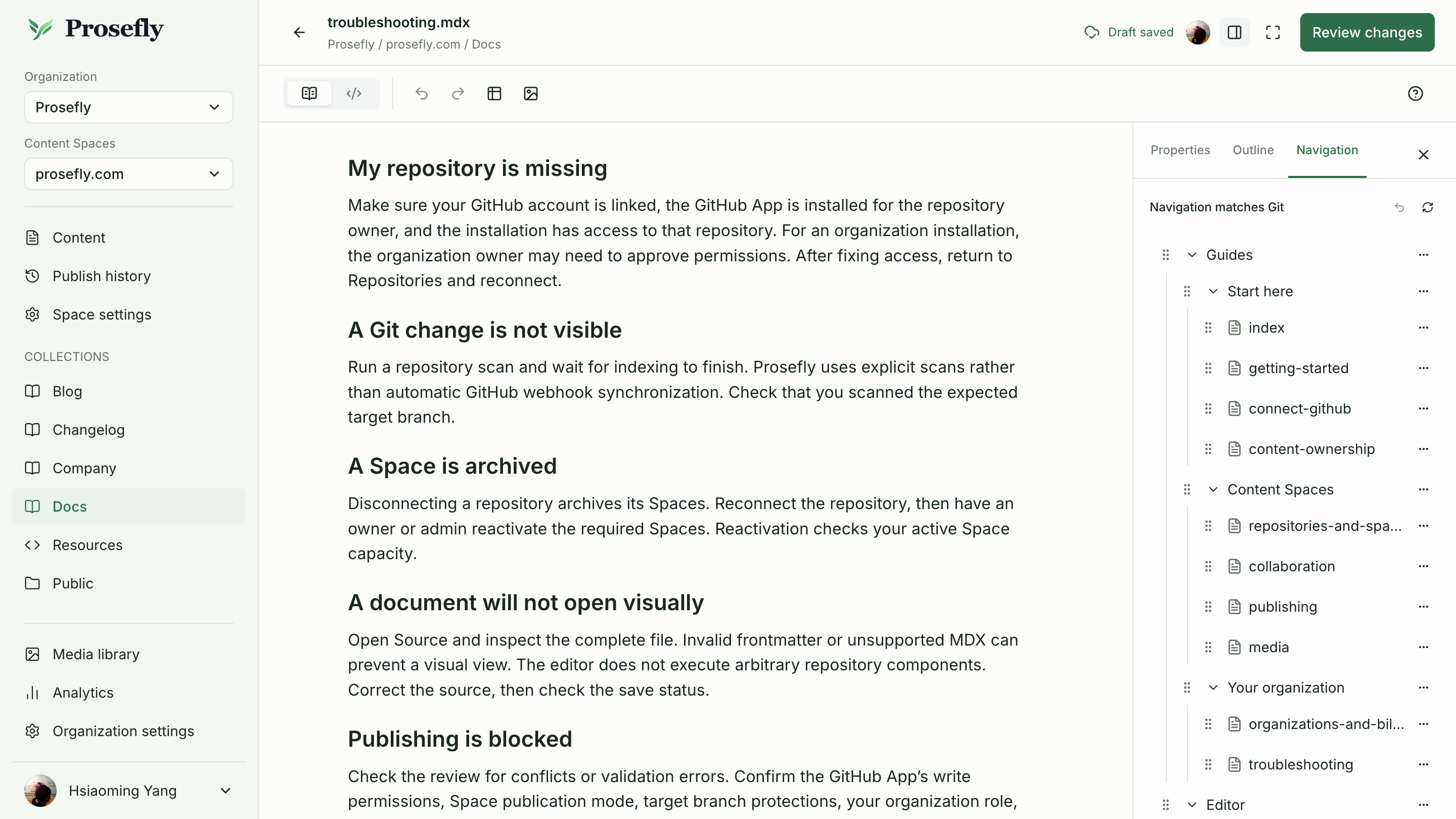Image resolution: width=1456 pixels, height=819 pixels.
Task: Switch to visual editor mode
Action: [x=309, y=93]
